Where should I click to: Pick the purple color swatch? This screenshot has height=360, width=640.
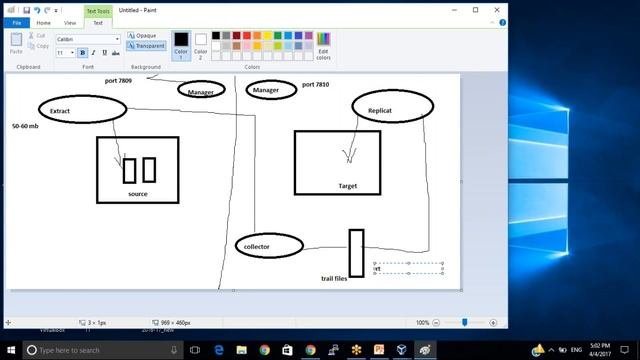(309, 36)
